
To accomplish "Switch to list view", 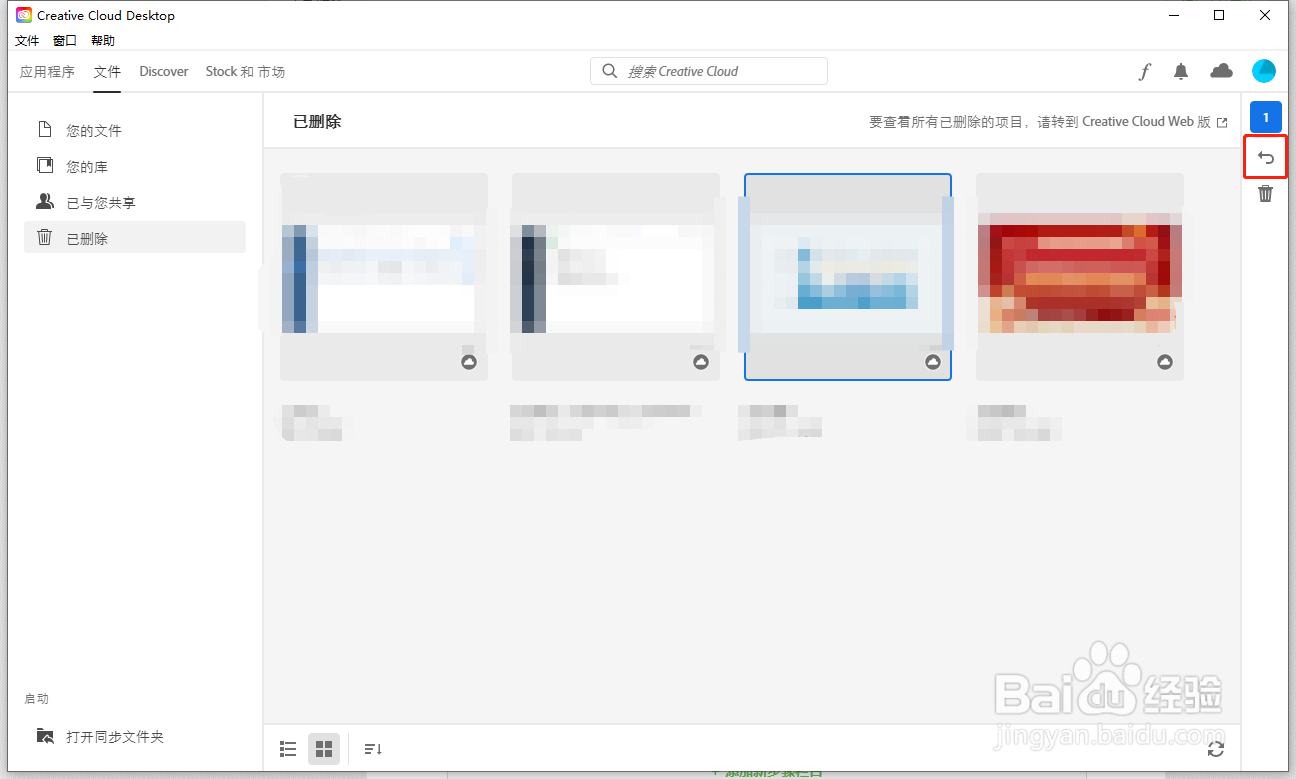I will click(x=289, y=749).
